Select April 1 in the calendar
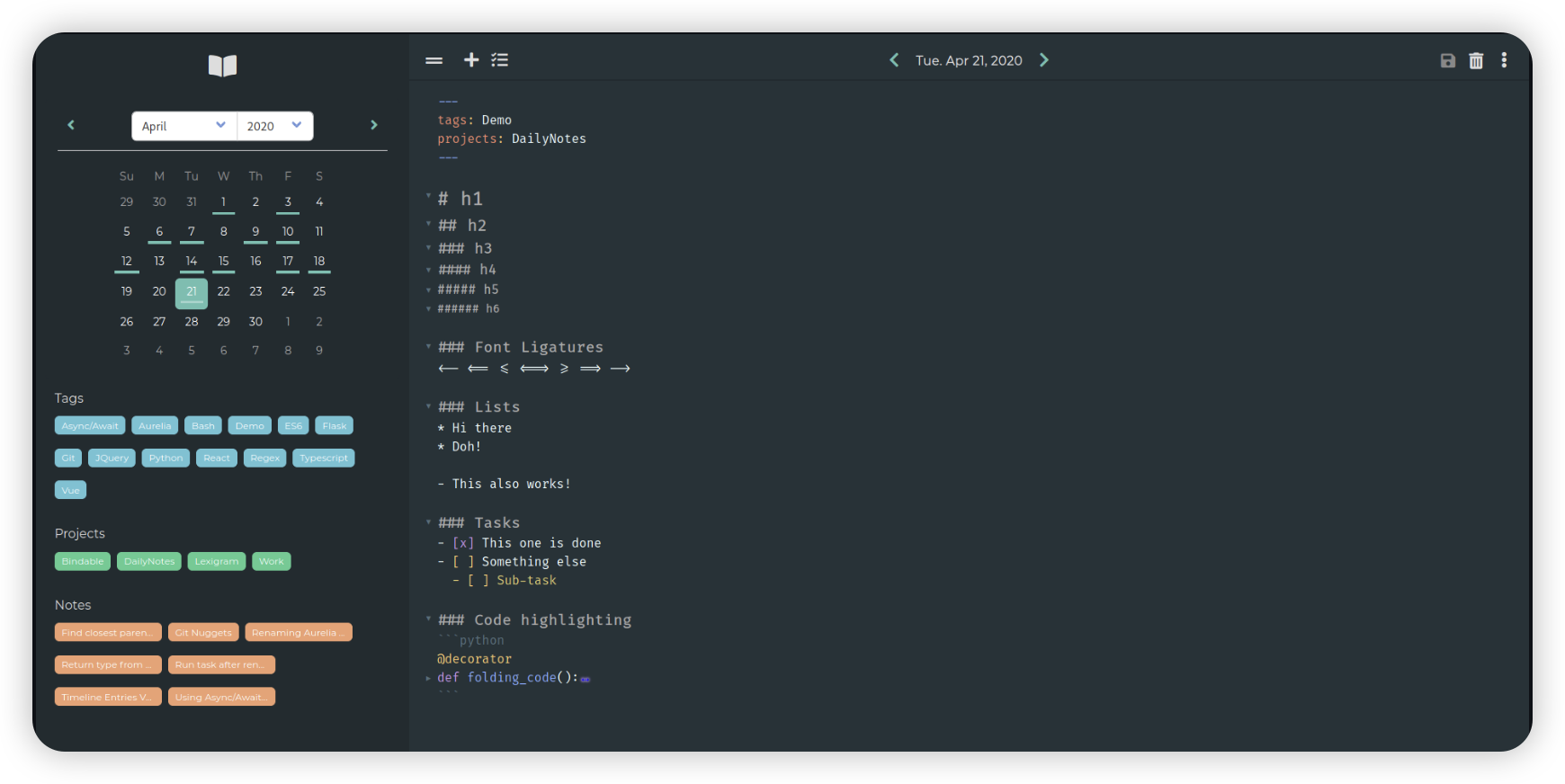Screen dimensions: 1565x784 (223, 202)
